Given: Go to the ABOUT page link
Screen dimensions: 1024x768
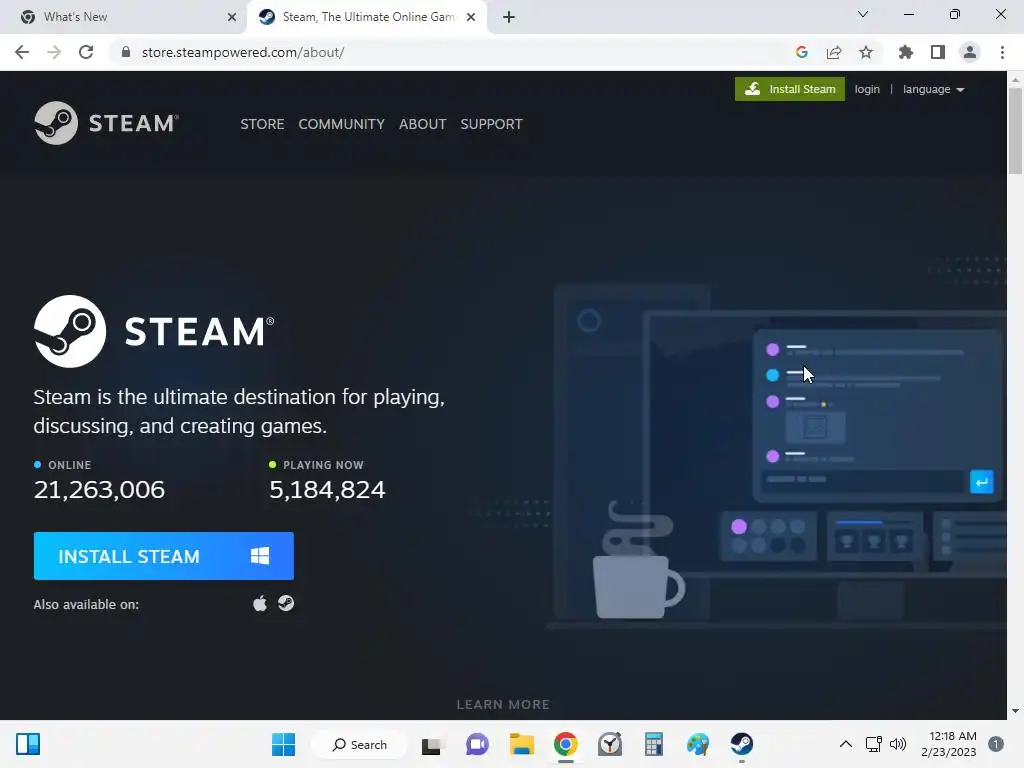Looking at the screenshot, I should click(x=423, y=124).
